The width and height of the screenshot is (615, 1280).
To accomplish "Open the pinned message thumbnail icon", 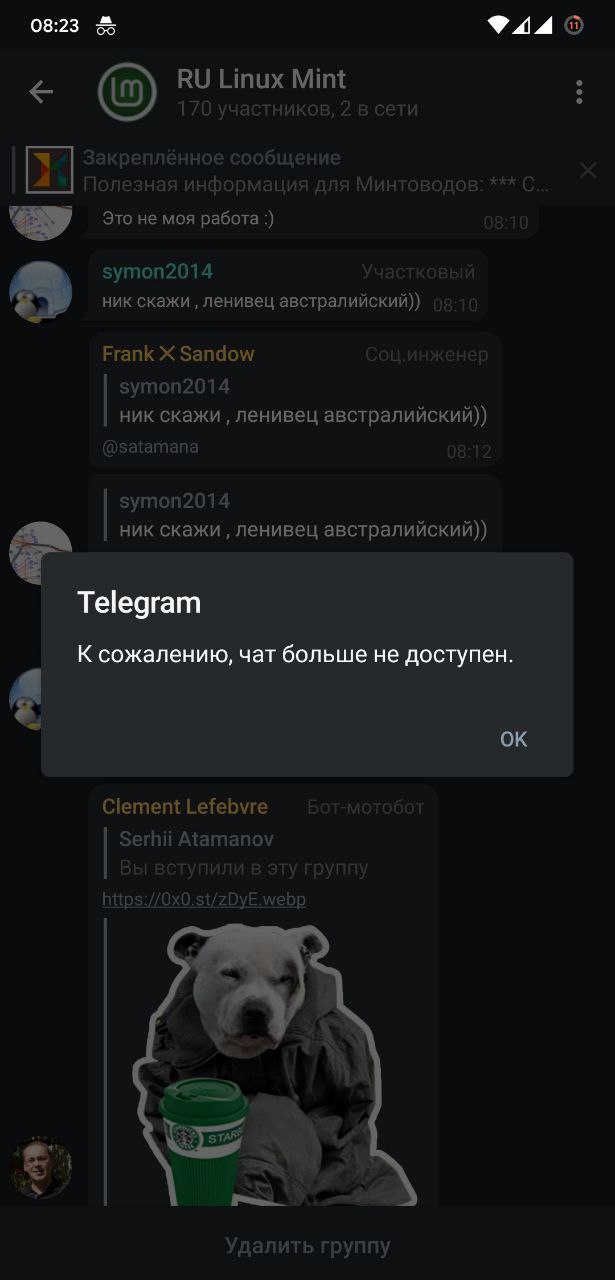I will (x=49, y=170).
